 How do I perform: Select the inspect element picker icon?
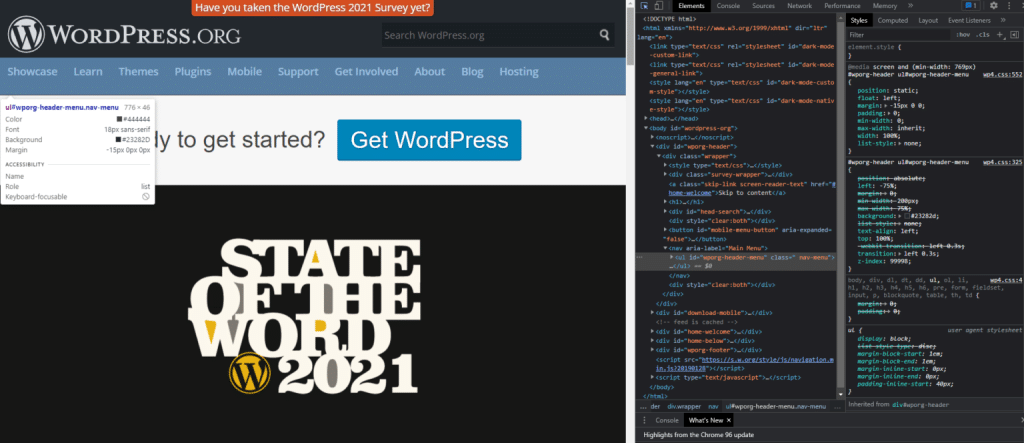(644, 6)
